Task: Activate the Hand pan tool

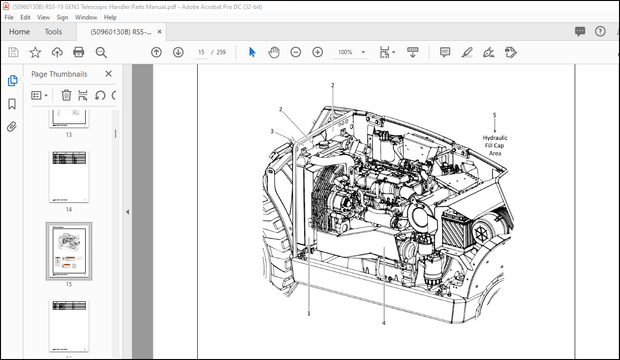Action: (x=274, y=52)
